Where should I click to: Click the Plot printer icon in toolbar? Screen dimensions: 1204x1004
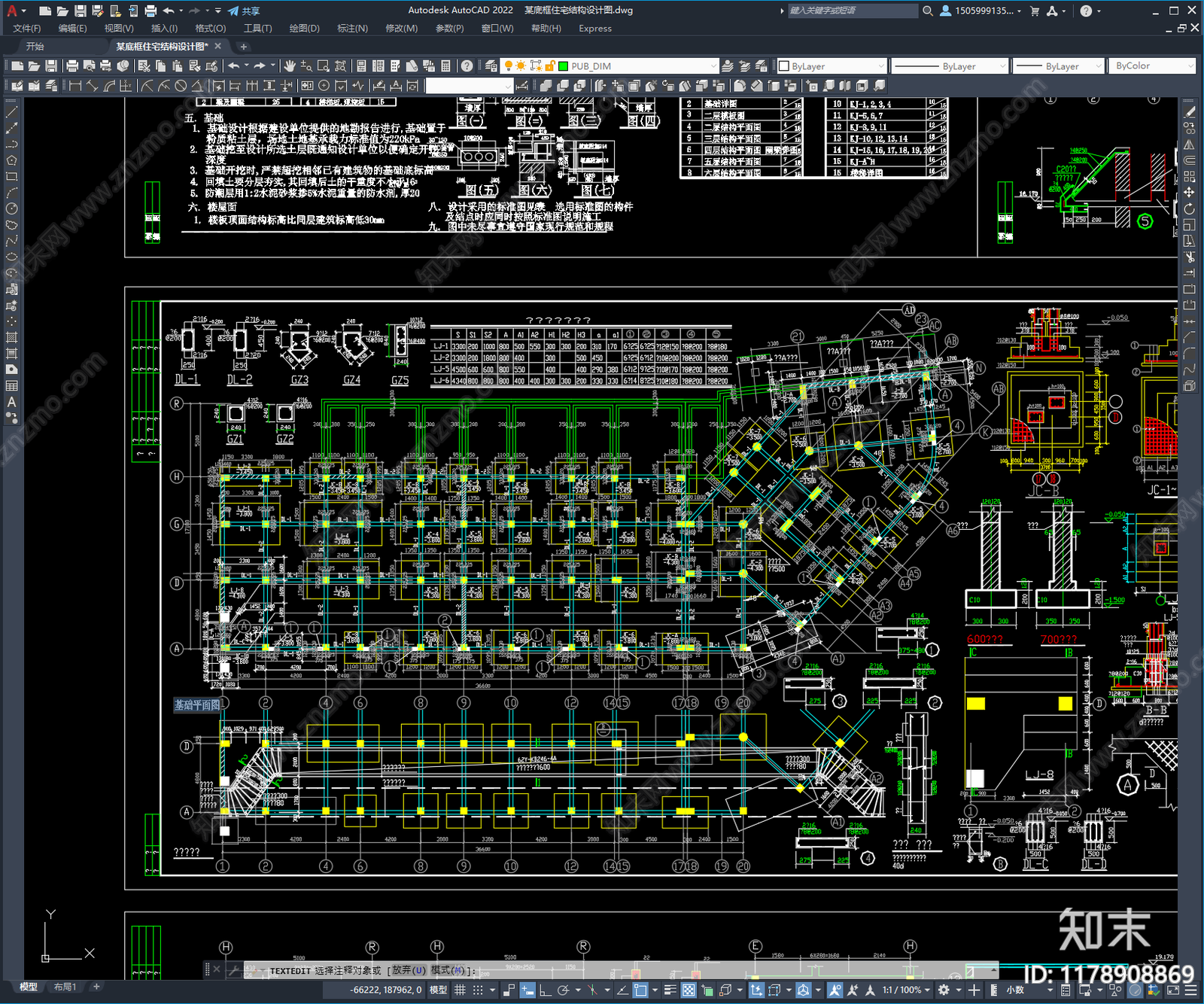tap(72, 66)
